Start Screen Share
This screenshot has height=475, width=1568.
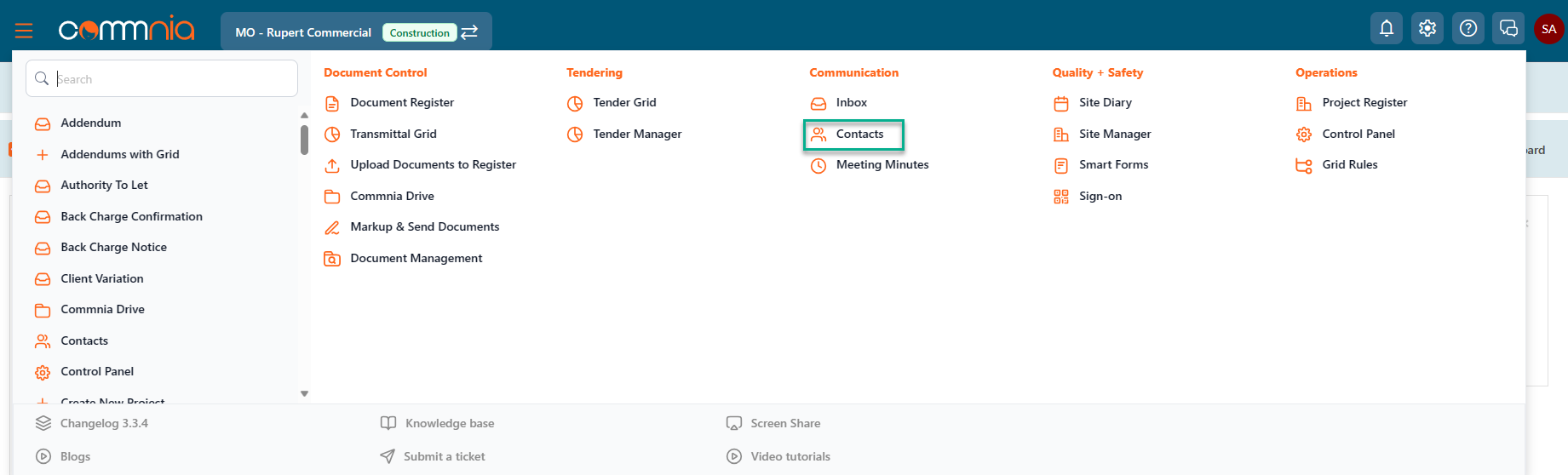pos(785,423)
